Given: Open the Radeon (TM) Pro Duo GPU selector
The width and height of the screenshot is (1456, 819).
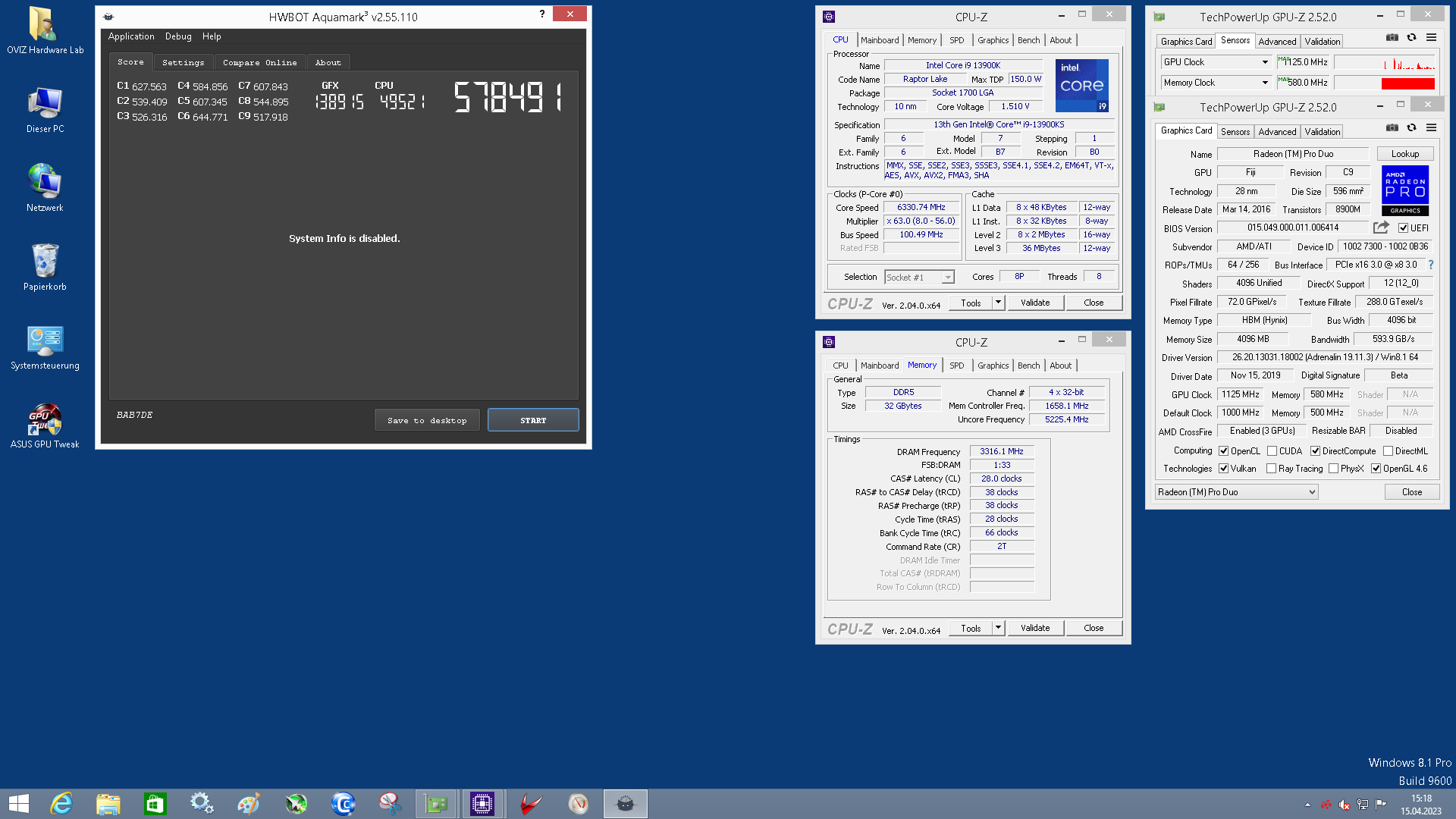Looking at the screenshot, I should (1236, 492).
